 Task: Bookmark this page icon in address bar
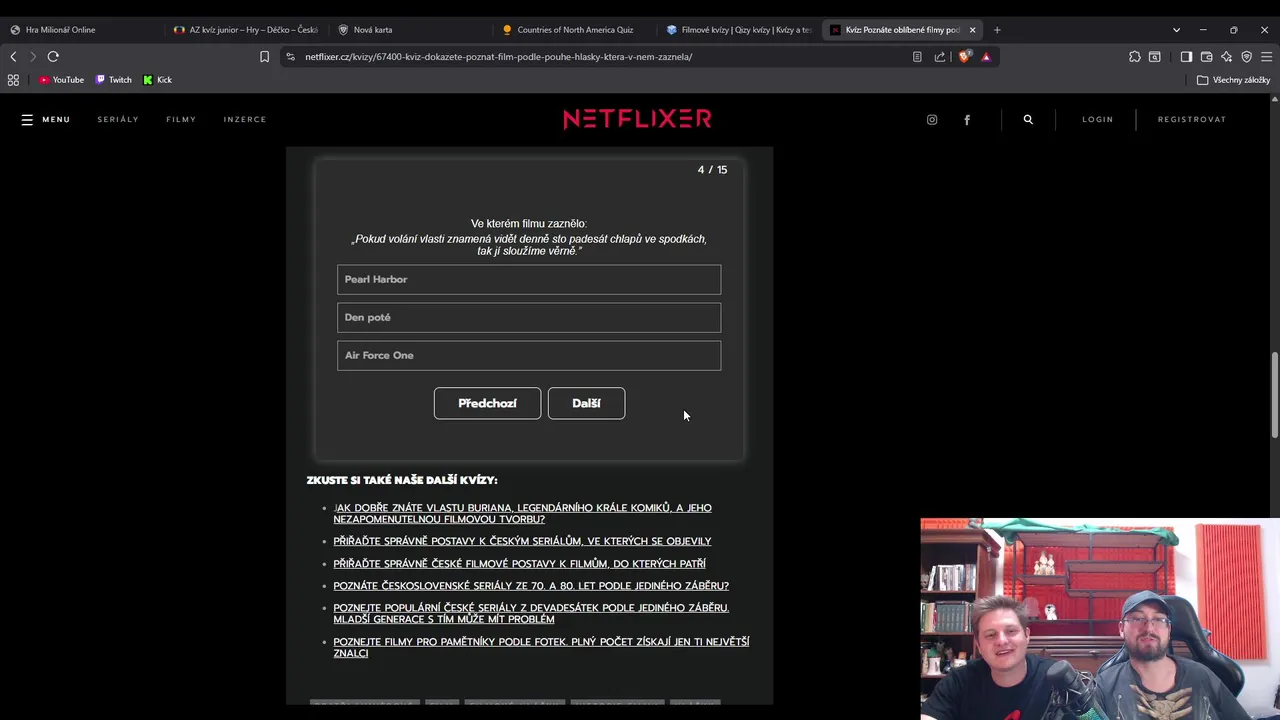pyautogui.click(x=264, y=57)
